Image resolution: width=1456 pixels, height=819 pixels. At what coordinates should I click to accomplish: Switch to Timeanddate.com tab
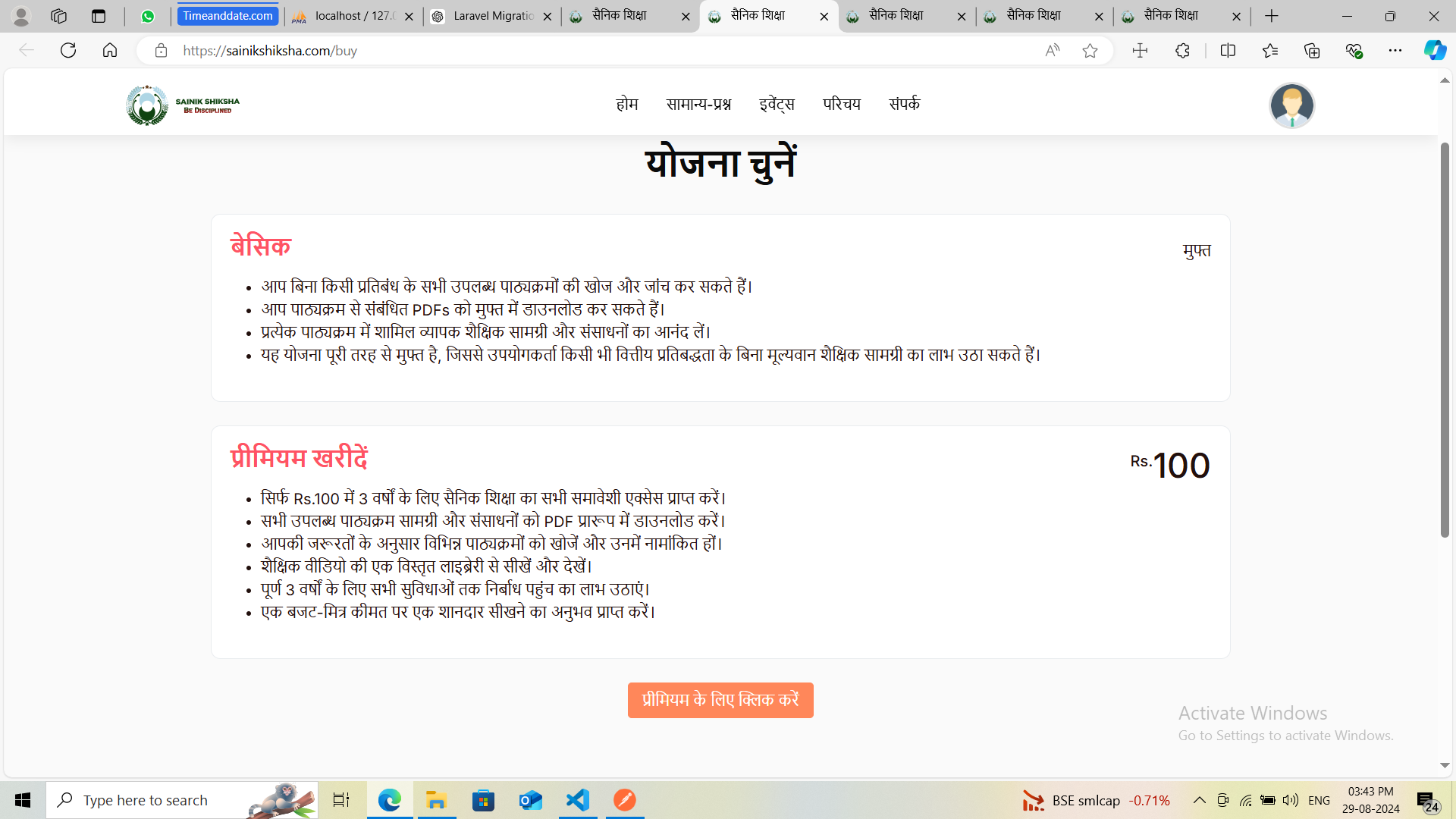tap(227, 16)
